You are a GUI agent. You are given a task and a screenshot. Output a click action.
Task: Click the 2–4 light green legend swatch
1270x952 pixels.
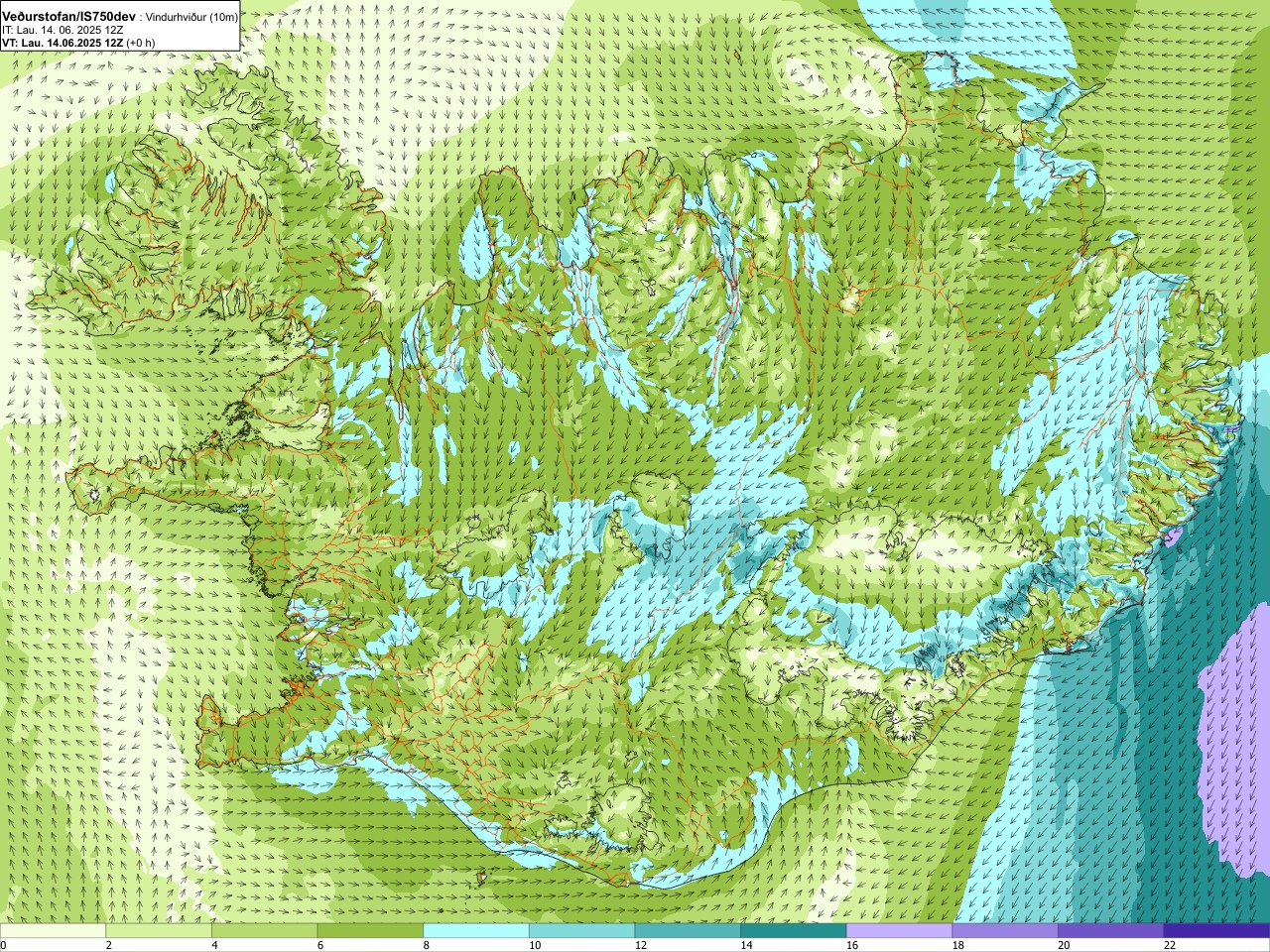coord(159,931)
